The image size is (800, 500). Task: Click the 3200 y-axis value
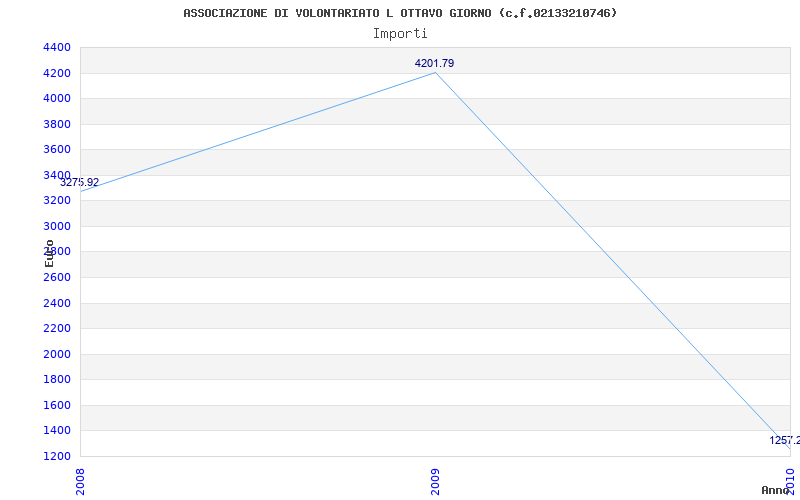pyautogui.click(x=57, y=201)
